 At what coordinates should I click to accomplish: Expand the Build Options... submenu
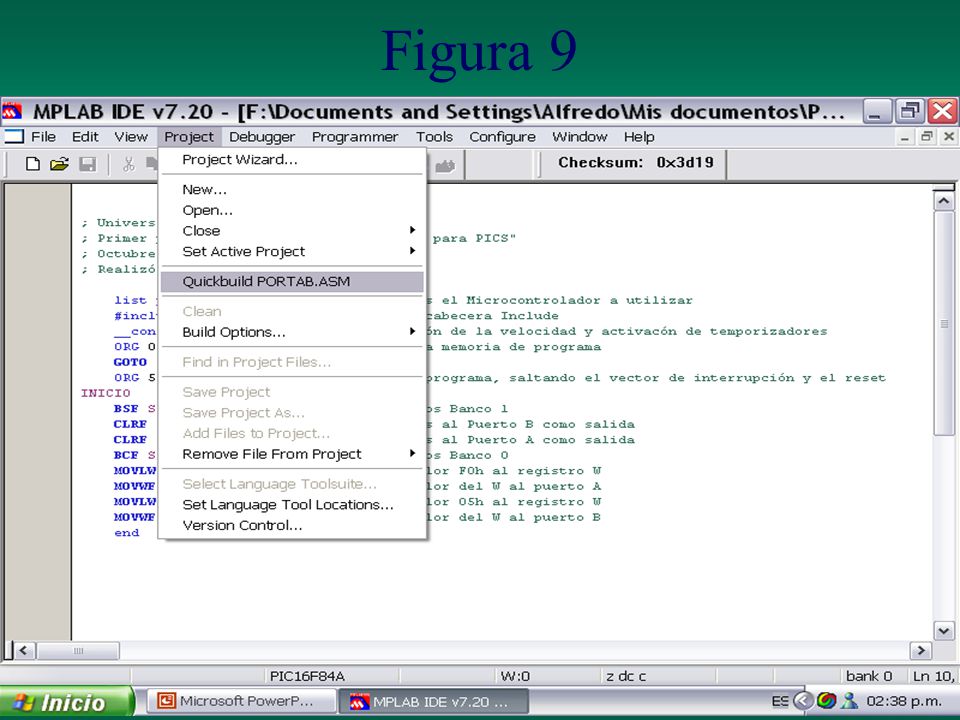(x=292, y=332)
